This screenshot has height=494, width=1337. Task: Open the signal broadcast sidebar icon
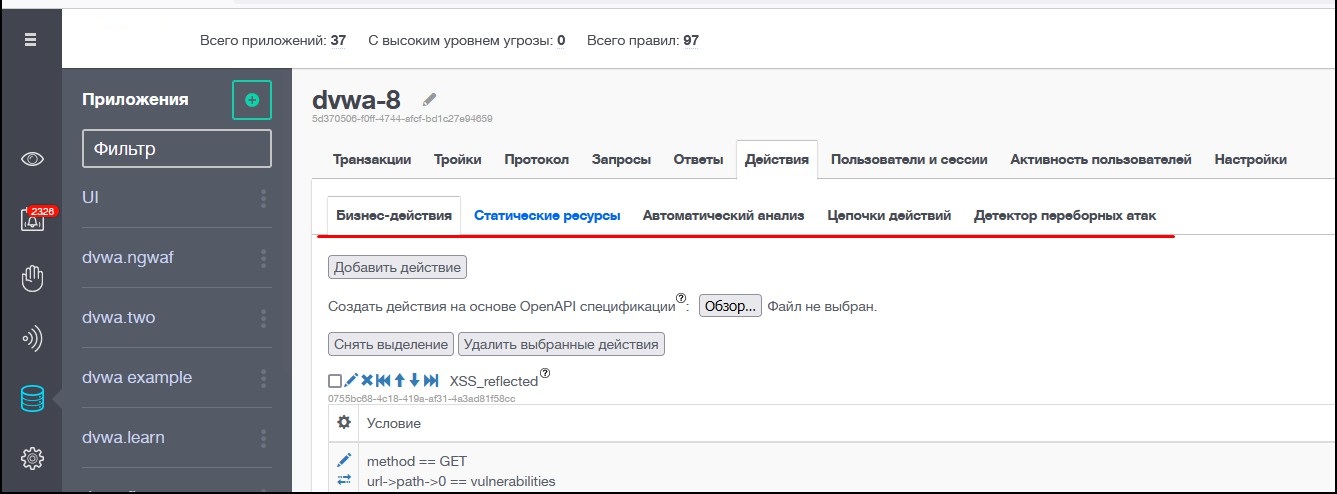tap(32, 339)
